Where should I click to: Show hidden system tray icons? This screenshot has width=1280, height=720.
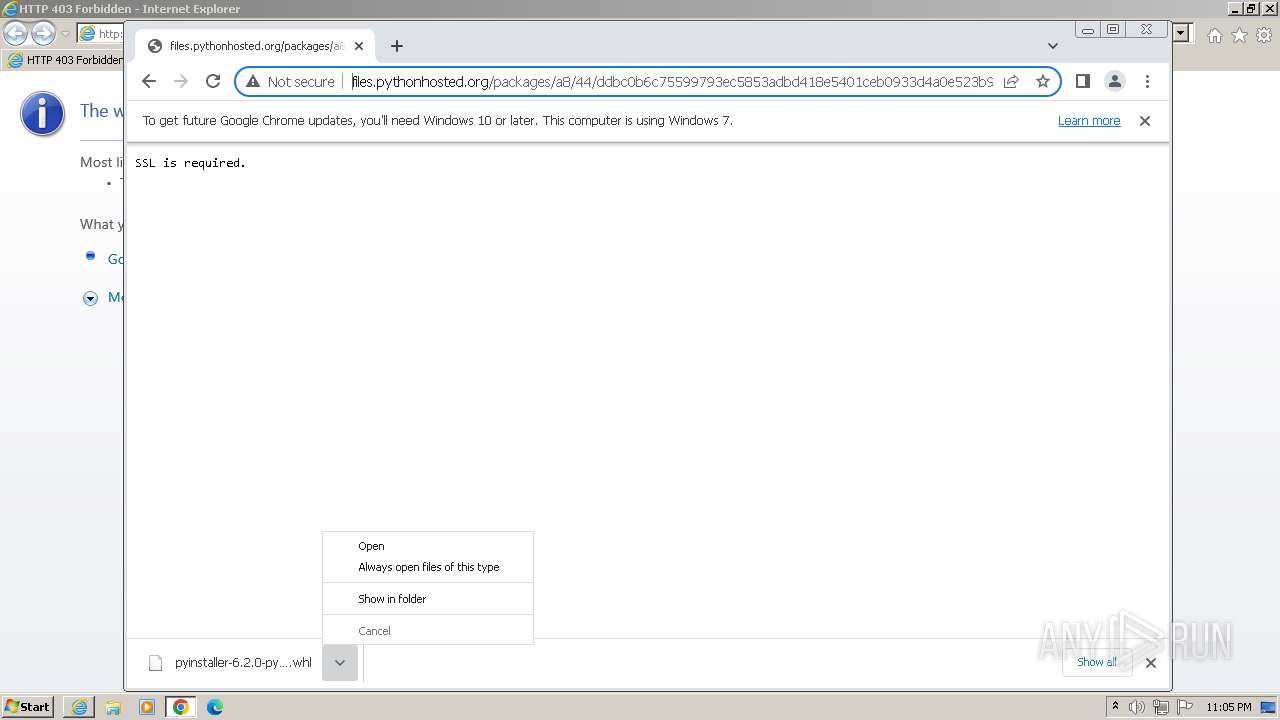click(x=1115, y=707)
